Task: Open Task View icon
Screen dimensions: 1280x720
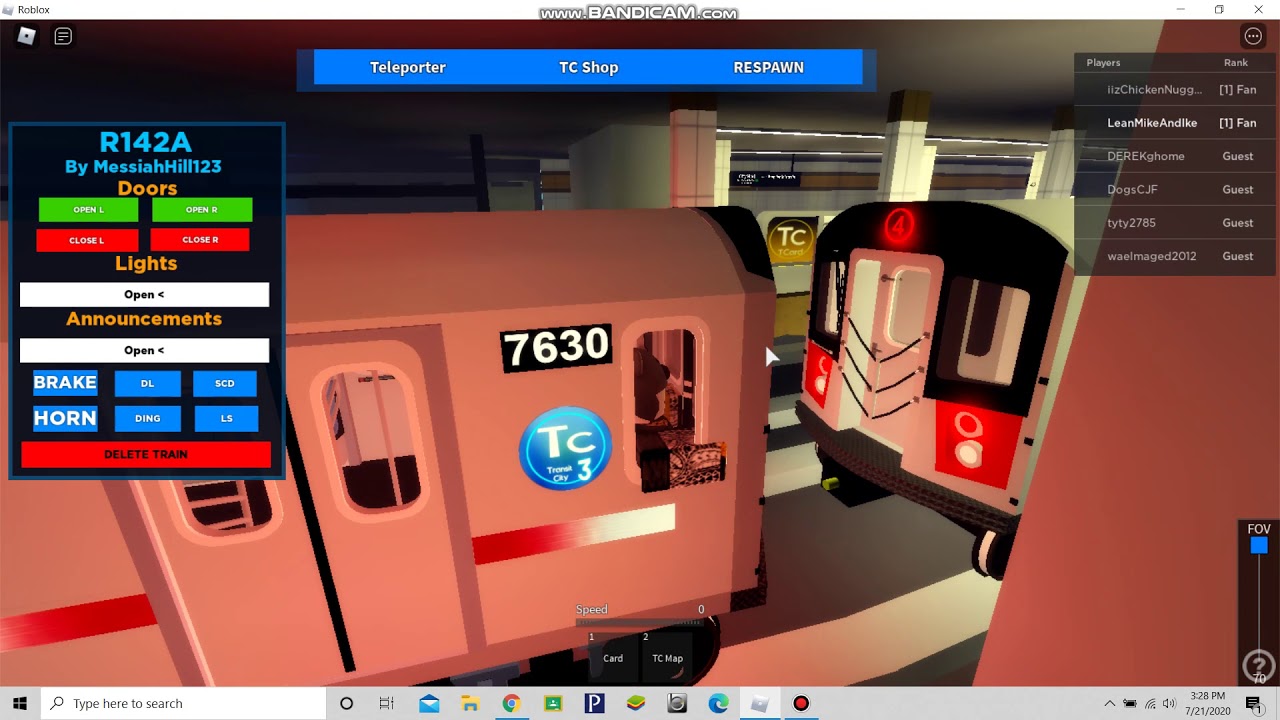Action: coord(386,703)
